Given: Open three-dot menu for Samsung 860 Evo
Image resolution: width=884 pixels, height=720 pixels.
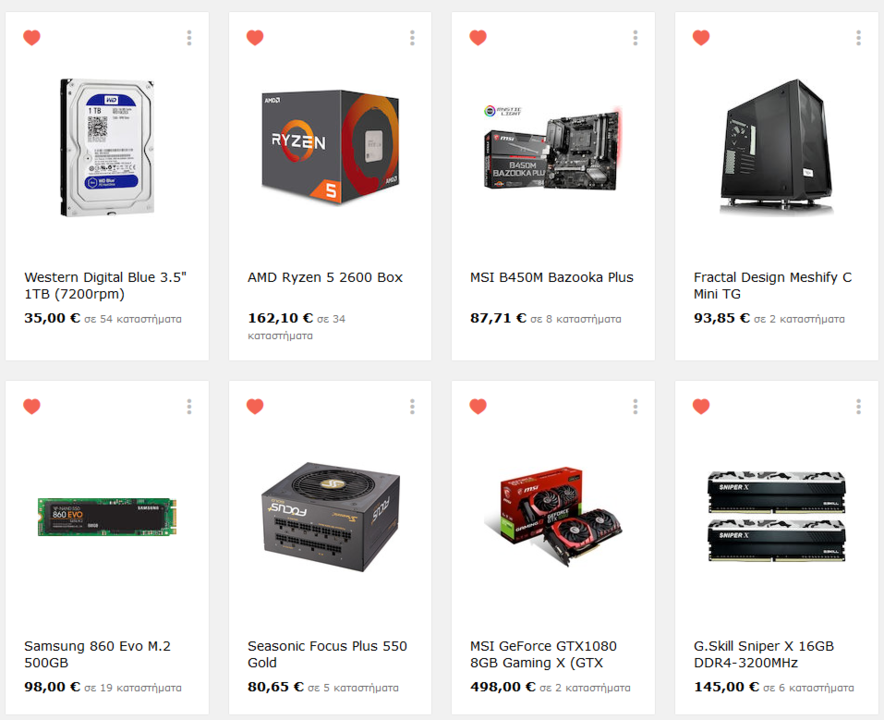Looking at the screenshot, I should click(x=189, y=407).
